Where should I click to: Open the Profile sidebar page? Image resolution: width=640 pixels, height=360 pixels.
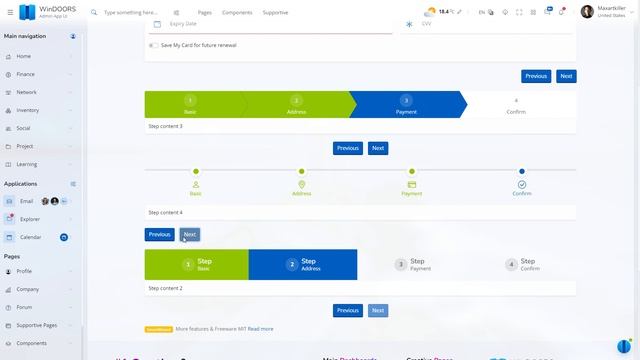(40, 271)
